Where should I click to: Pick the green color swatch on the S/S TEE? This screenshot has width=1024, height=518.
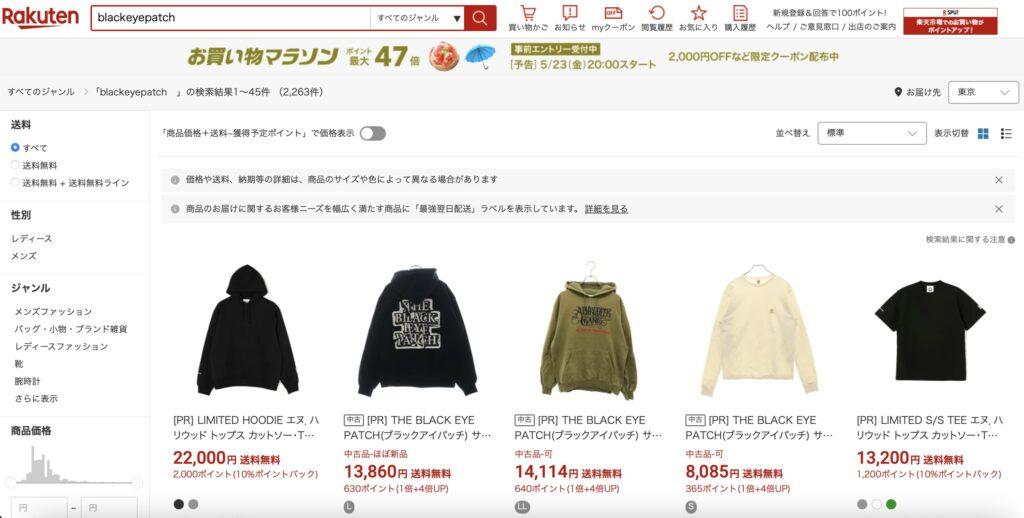tap(891, 504)
